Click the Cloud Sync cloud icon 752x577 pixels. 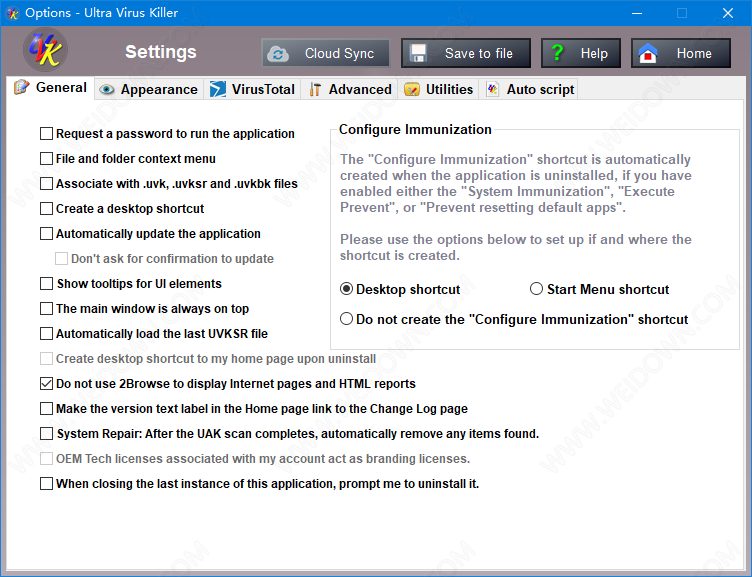tap(278, 54)
